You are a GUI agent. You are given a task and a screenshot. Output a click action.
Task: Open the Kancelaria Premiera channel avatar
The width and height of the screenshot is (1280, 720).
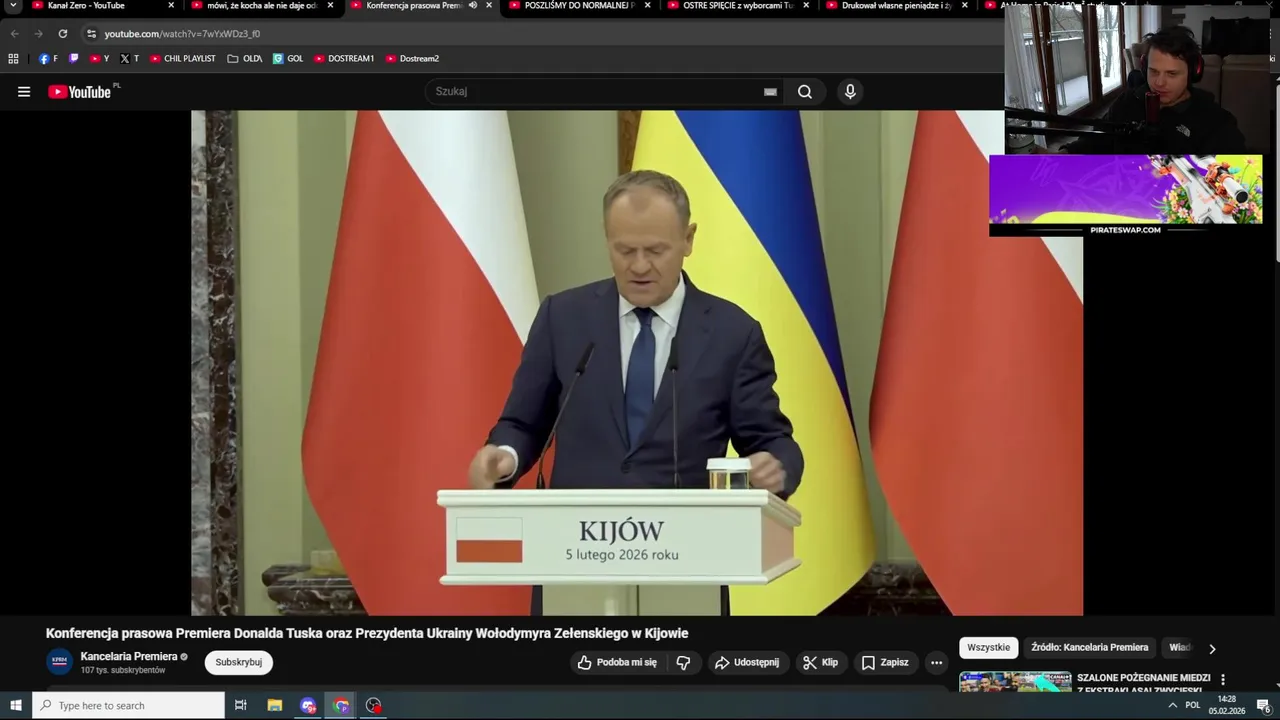click(x=59, y=661)
